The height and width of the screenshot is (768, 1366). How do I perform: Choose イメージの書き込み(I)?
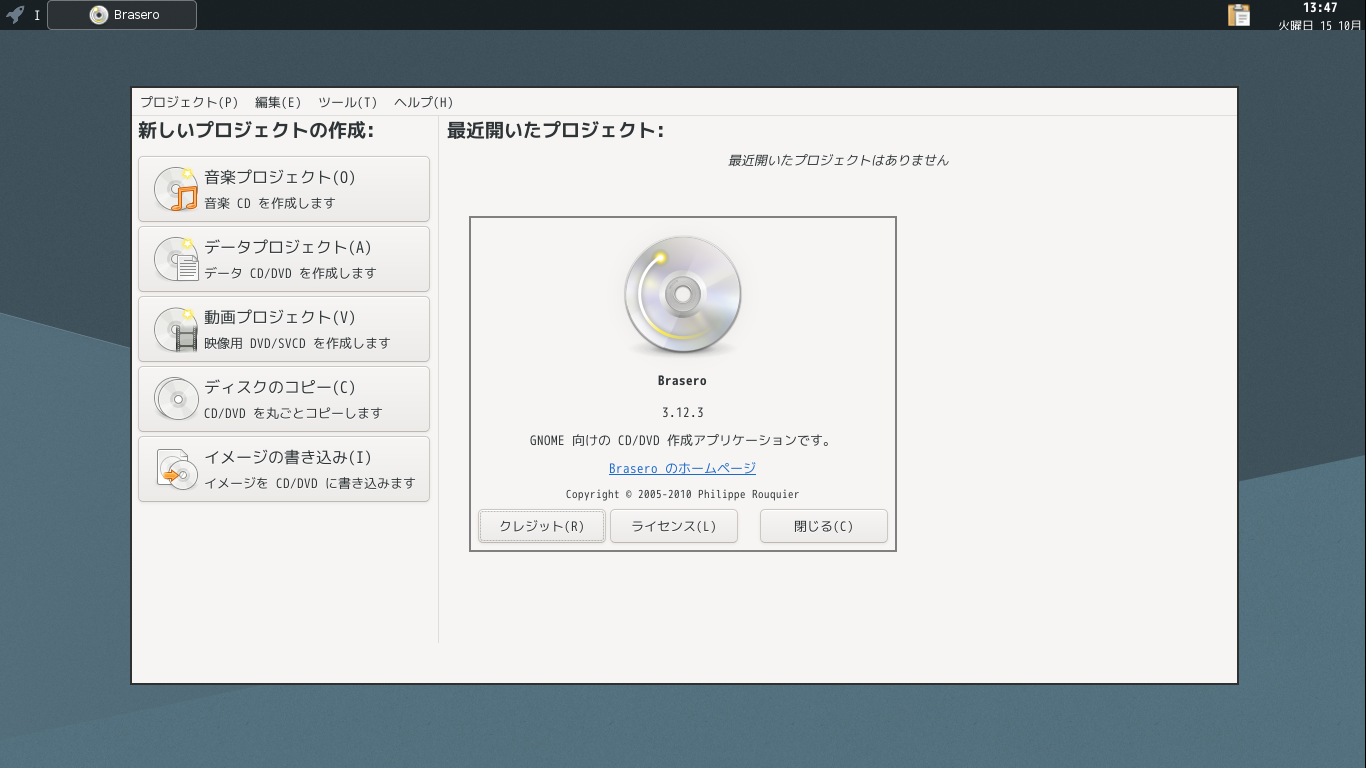coord(284,469)
